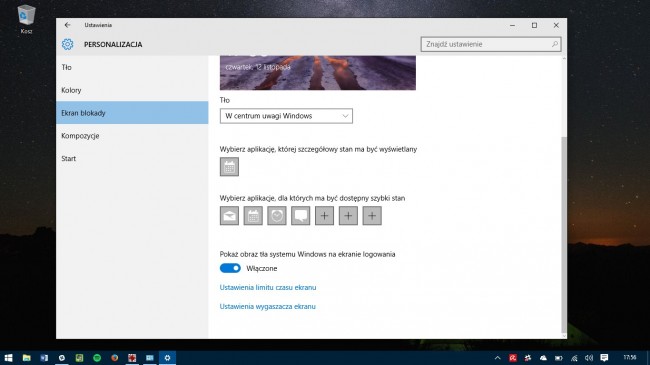This screenshot has height=365, width=650.
Task: Open Word from the taskbar
Action: pos(44,358)
